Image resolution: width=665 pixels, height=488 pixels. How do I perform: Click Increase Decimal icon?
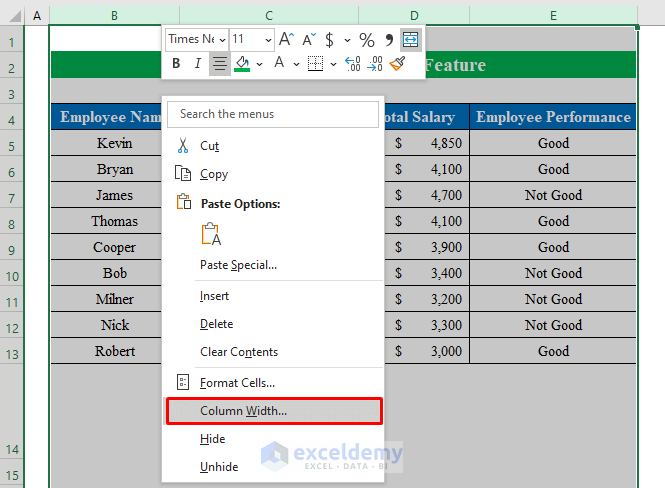353,64
